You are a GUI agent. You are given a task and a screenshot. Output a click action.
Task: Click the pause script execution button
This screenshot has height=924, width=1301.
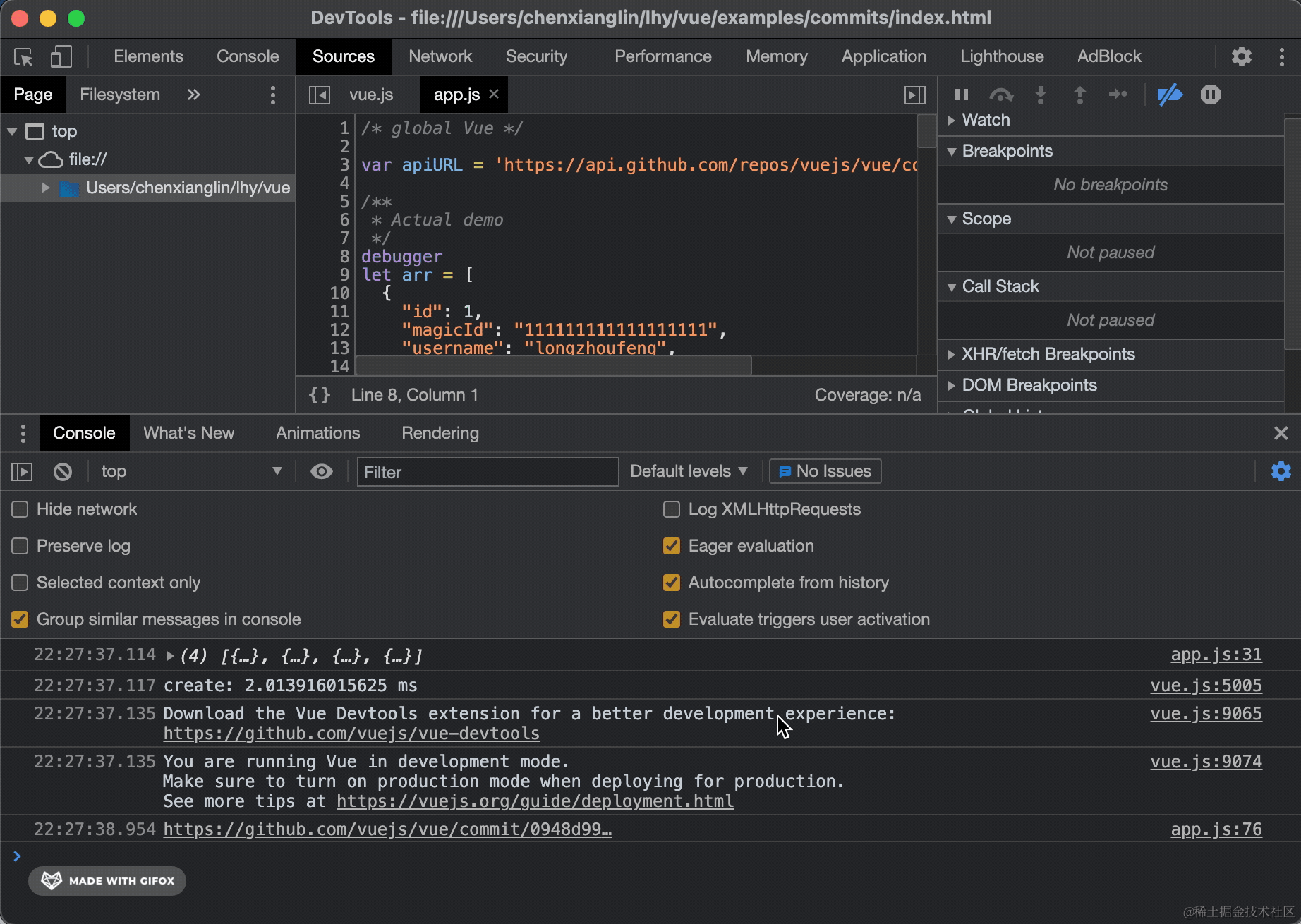coord(961,95)
